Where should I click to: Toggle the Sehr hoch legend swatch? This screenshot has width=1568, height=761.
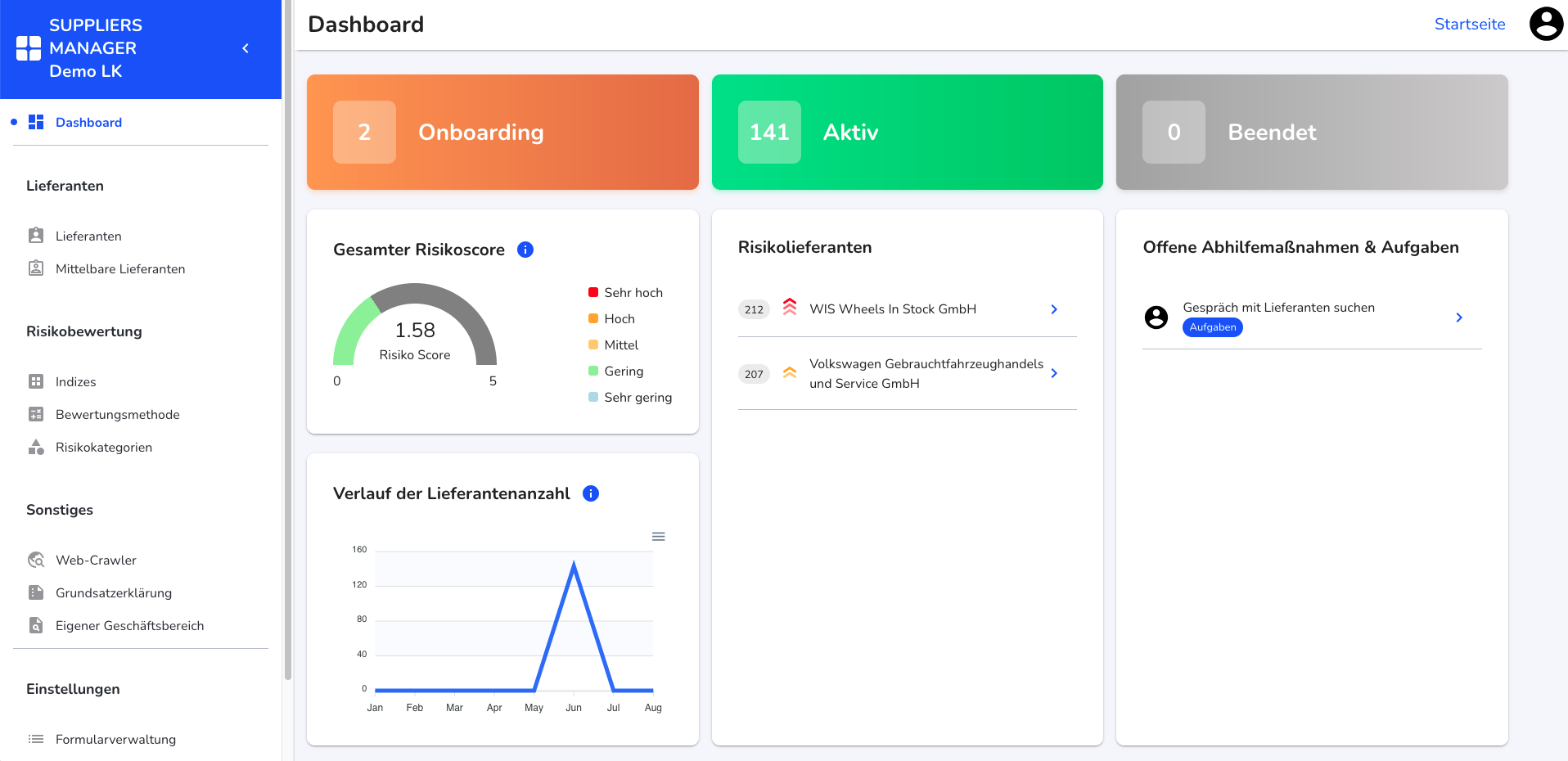[x=593, y=292]
